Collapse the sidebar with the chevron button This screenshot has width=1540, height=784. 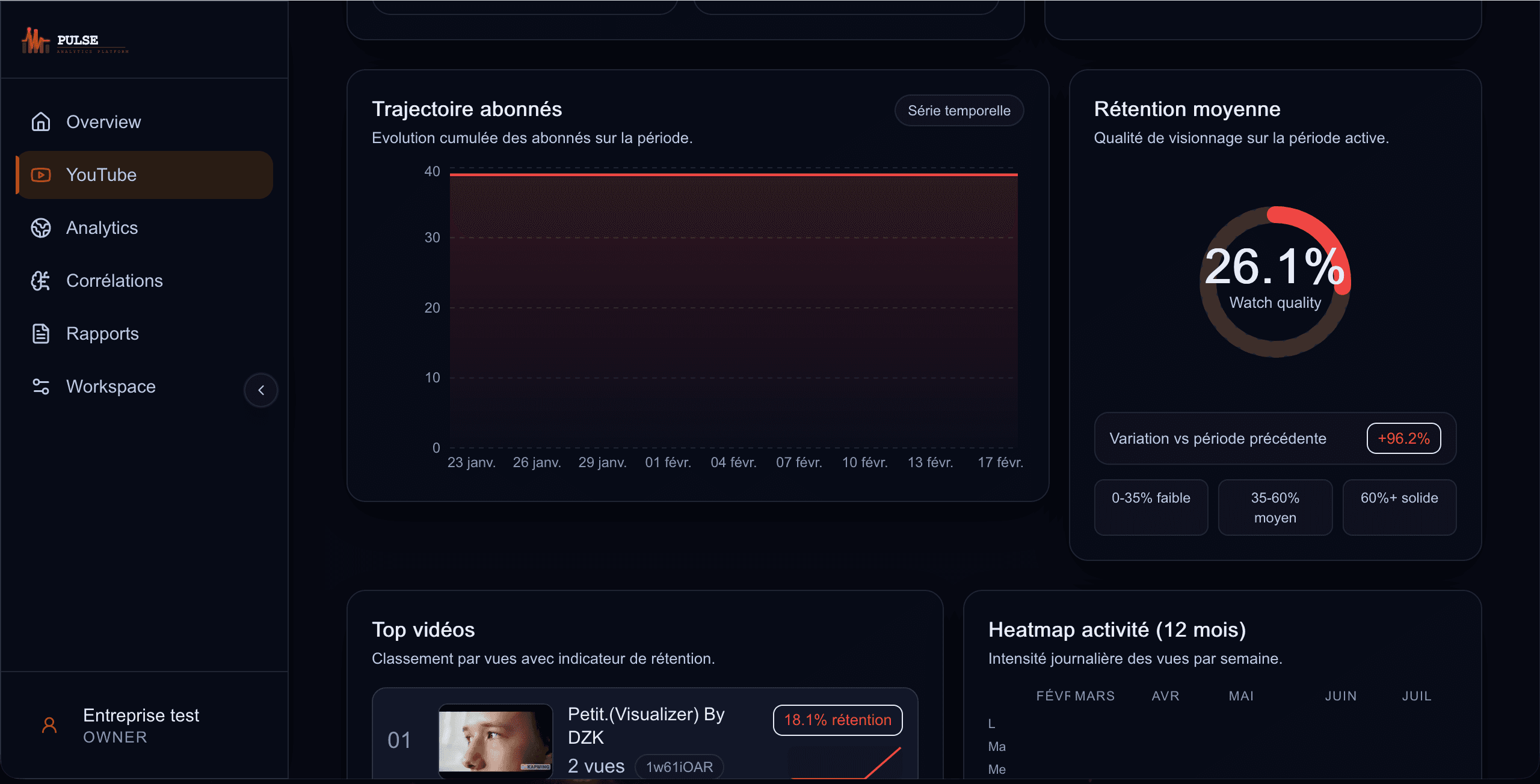261,390
